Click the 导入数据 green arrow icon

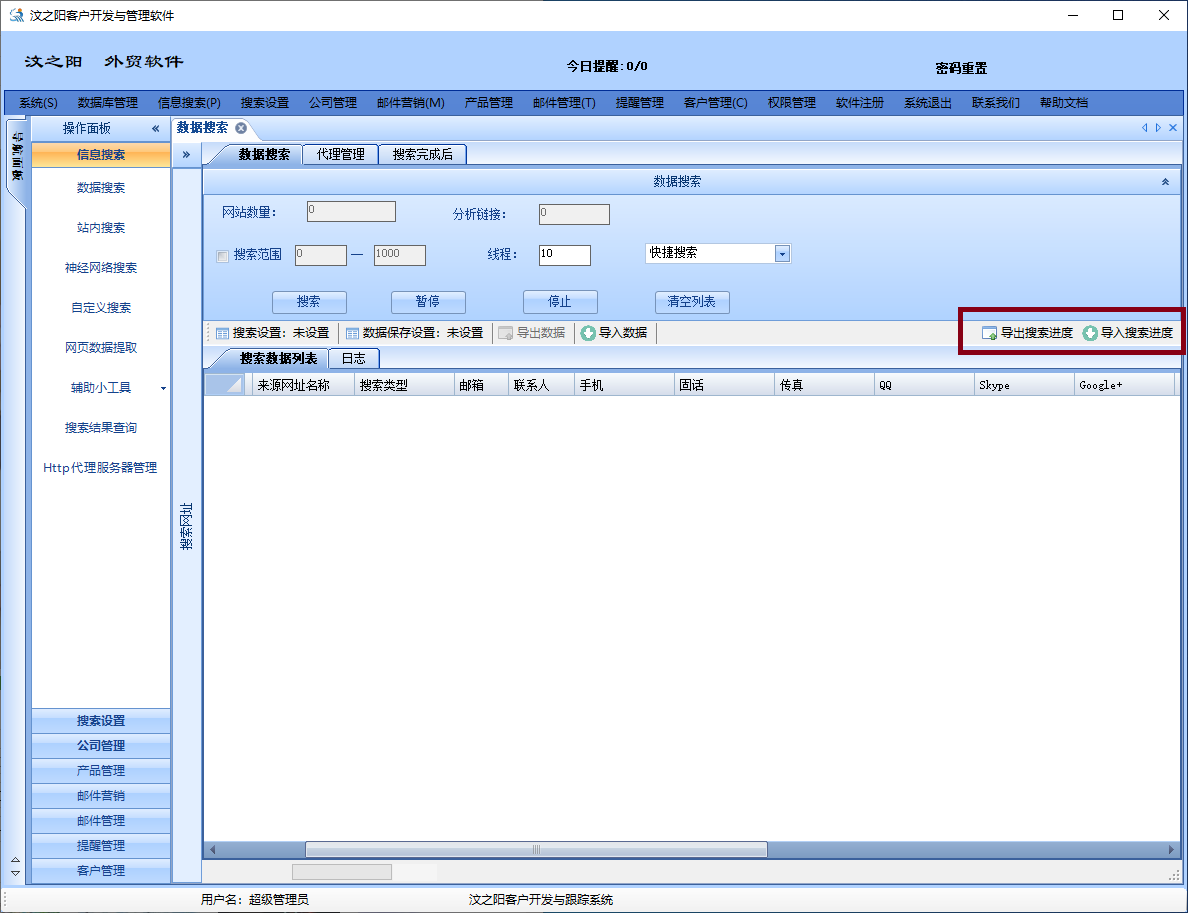tap(588, 333)
